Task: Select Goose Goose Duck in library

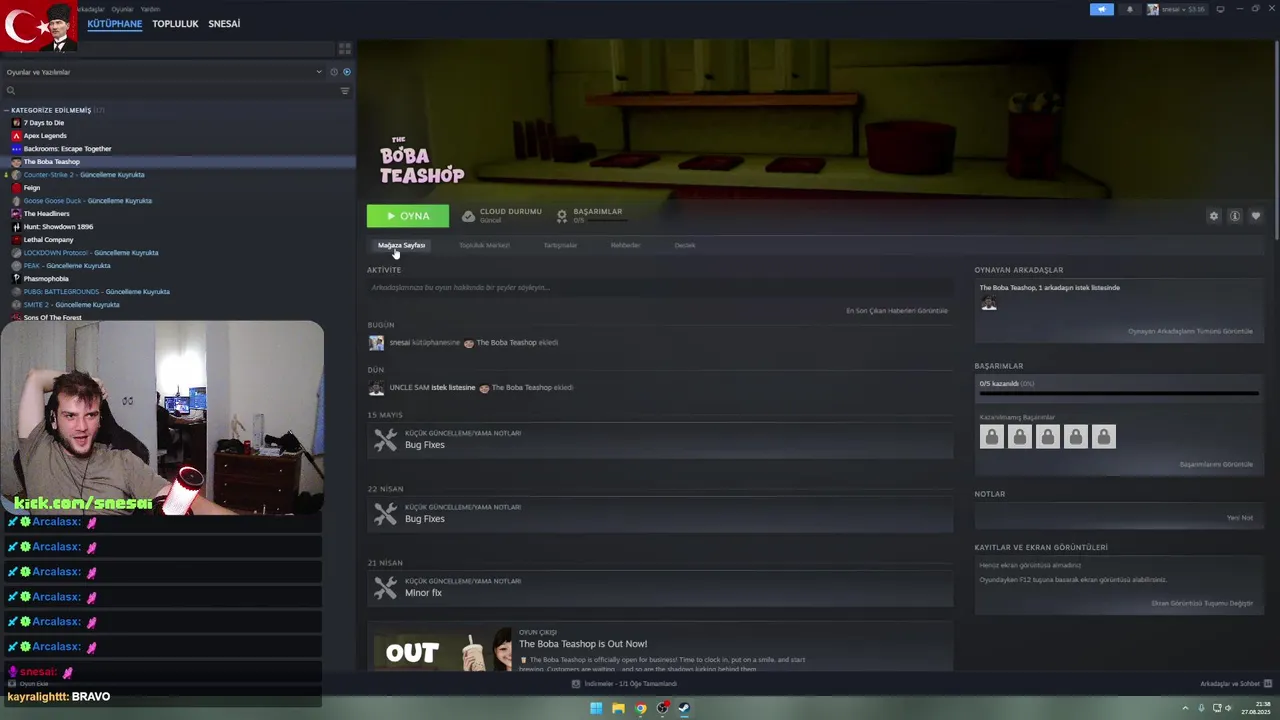Action: pos(88,201)
